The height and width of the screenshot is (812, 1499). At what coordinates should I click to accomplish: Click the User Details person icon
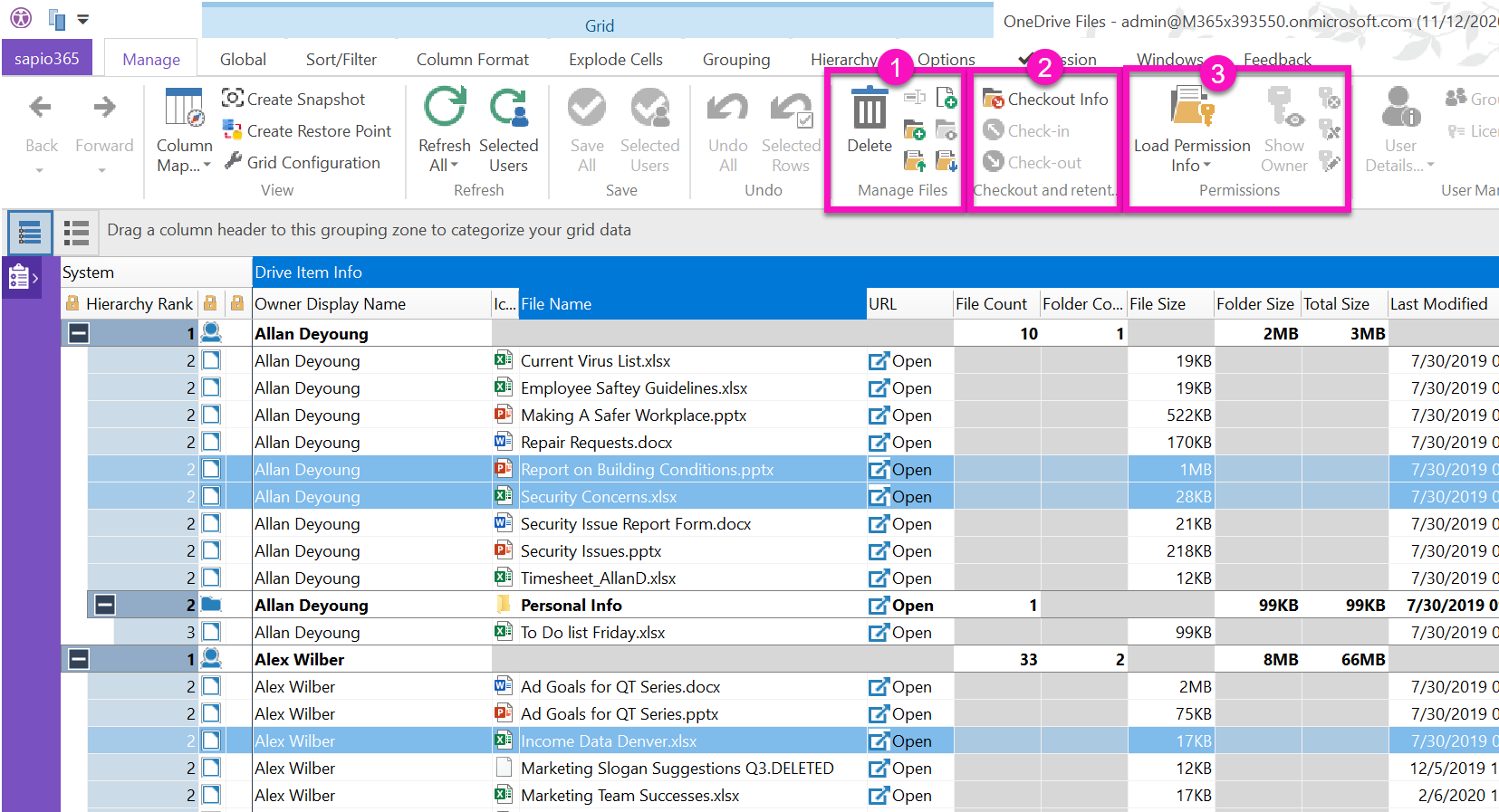(1400, 108)
